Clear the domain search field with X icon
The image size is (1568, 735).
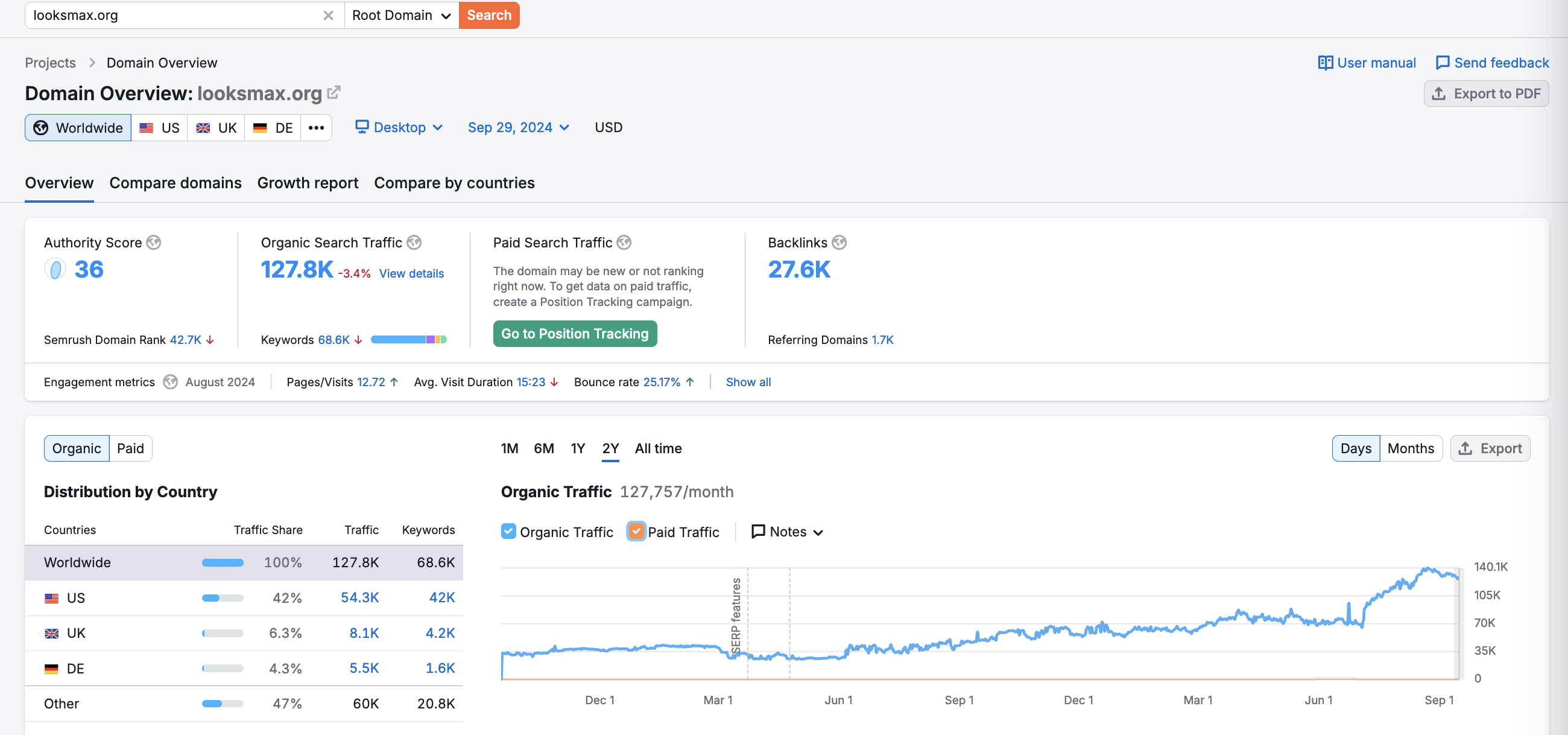[328, 15]
